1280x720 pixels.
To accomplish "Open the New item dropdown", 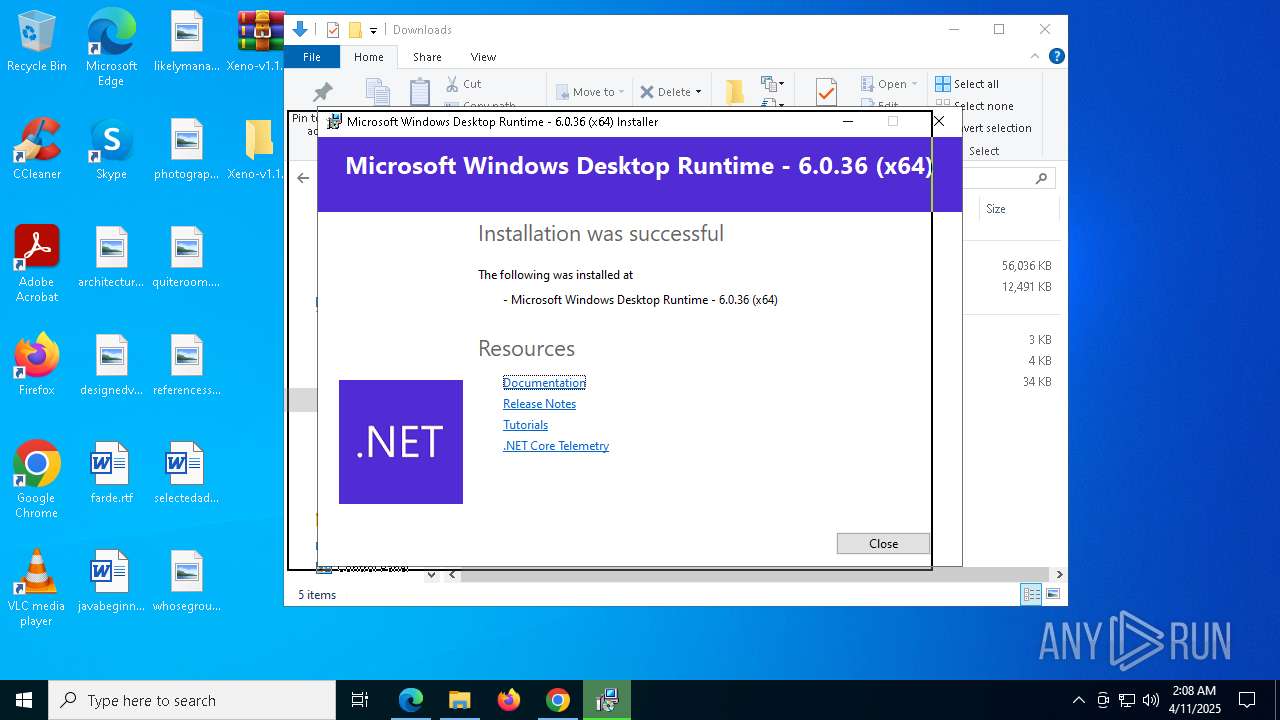I will pyautogui.click(x=773, y=84).
